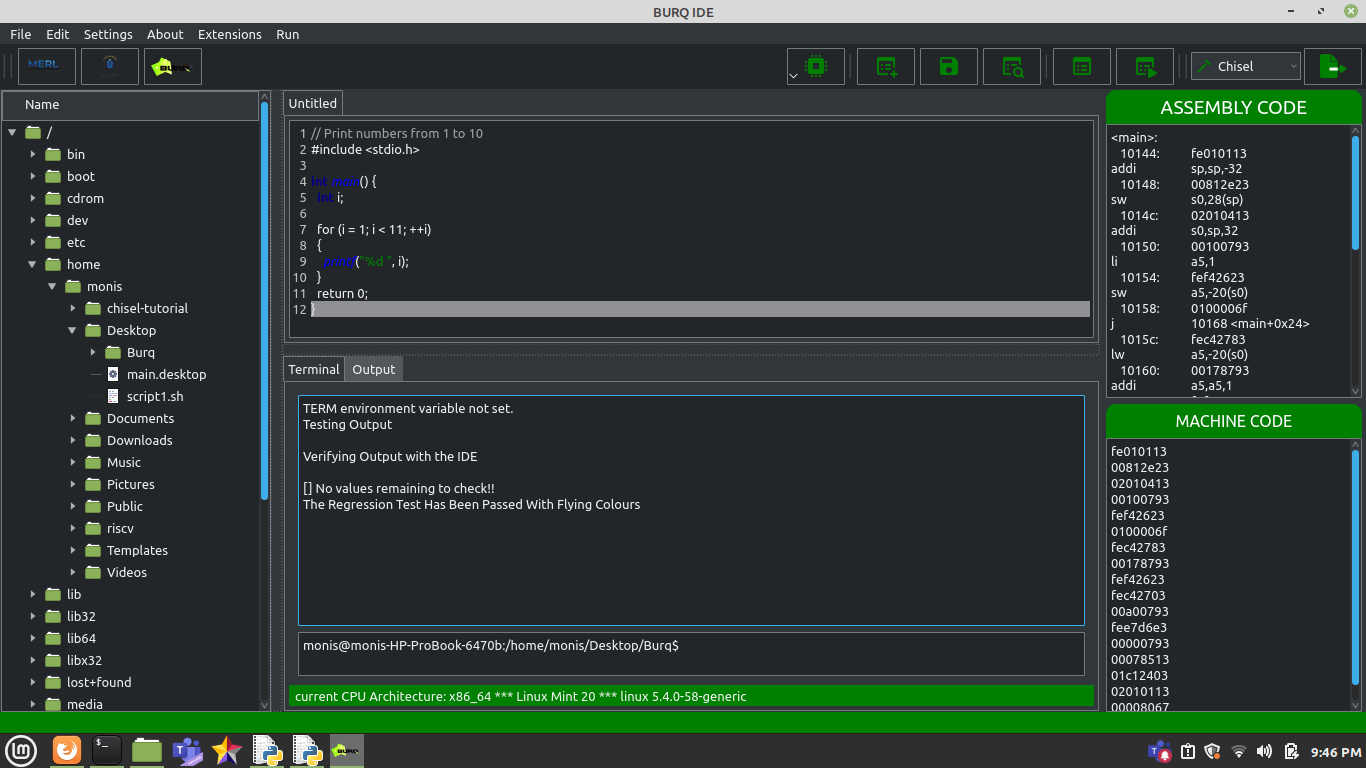Image resolution: width=1366 pixels, height=768 pixels.
Task: Switch to the Output tab
Action: point(374,369)
